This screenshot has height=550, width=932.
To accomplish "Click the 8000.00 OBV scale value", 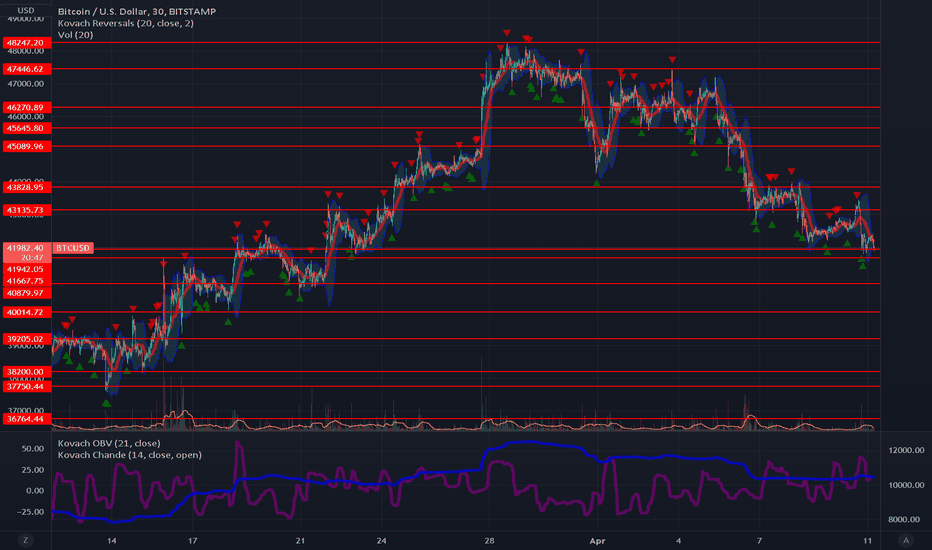I will [906, 519].
